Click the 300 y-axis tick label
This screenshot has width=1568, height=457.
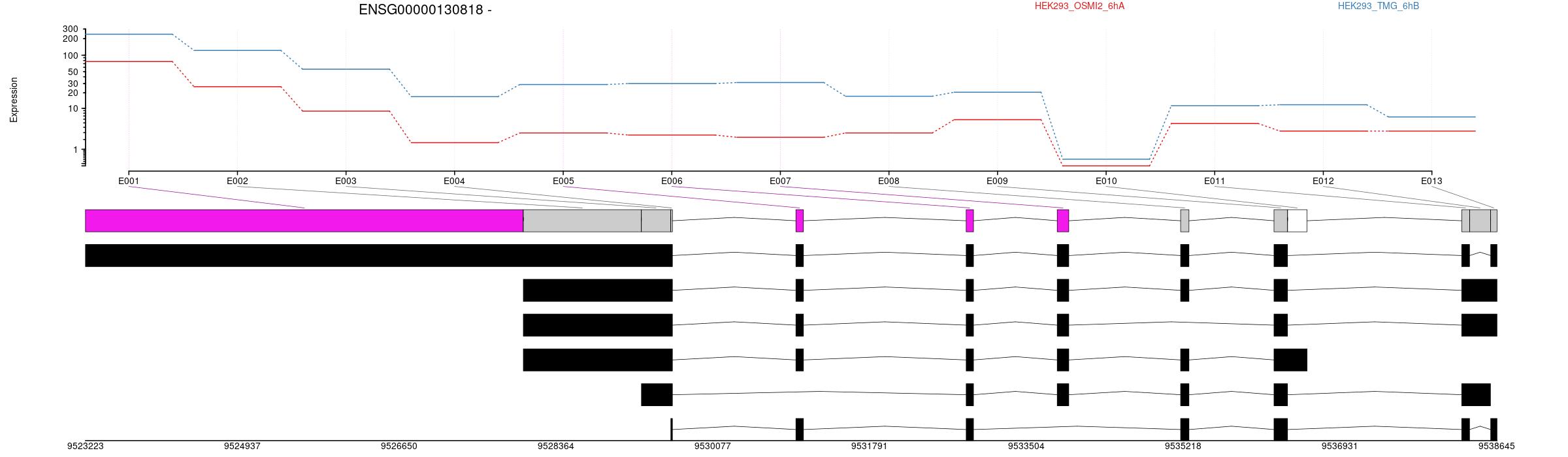(71, 29)
